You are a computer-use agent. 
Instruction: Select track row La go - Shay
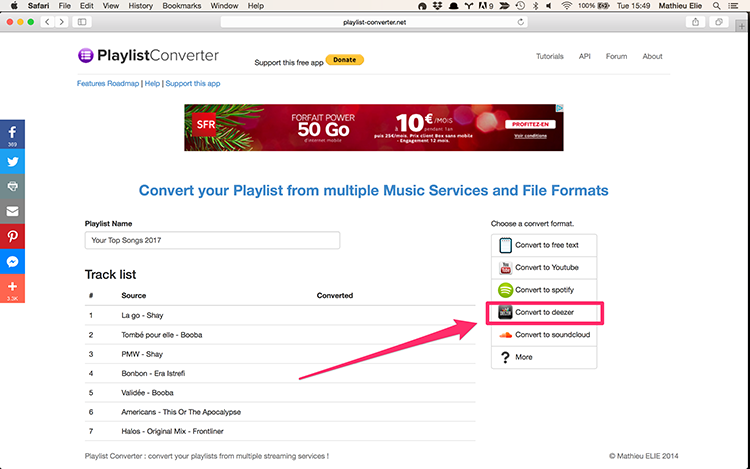click(x=280, y=316)
